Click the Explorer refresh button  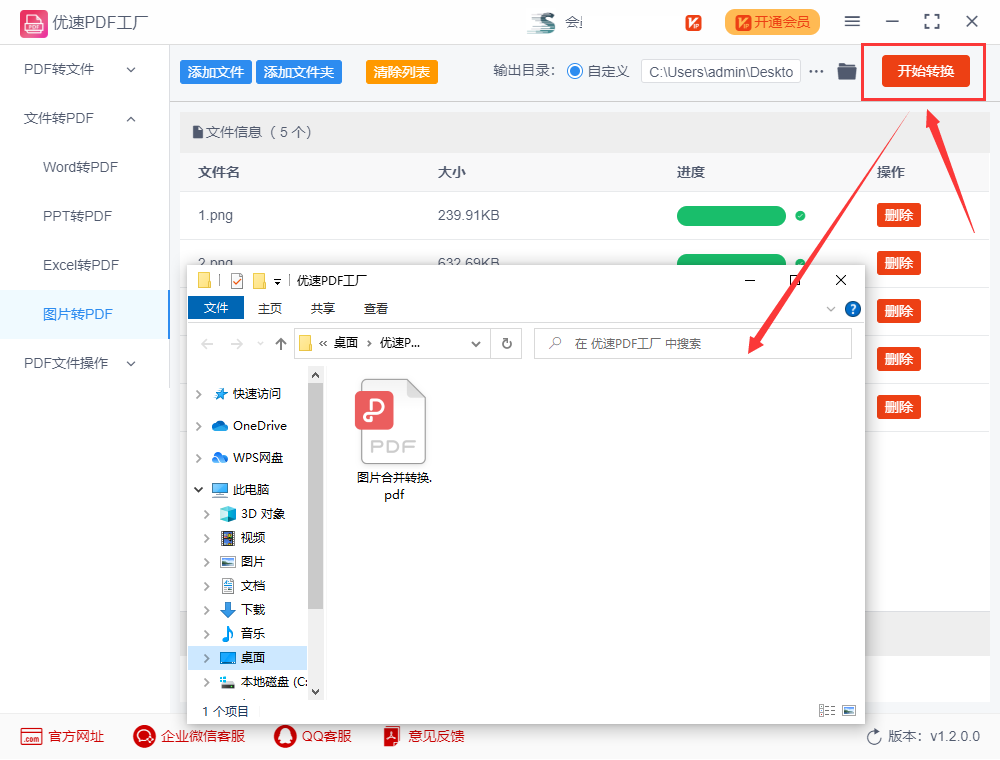tap(506, 344)
